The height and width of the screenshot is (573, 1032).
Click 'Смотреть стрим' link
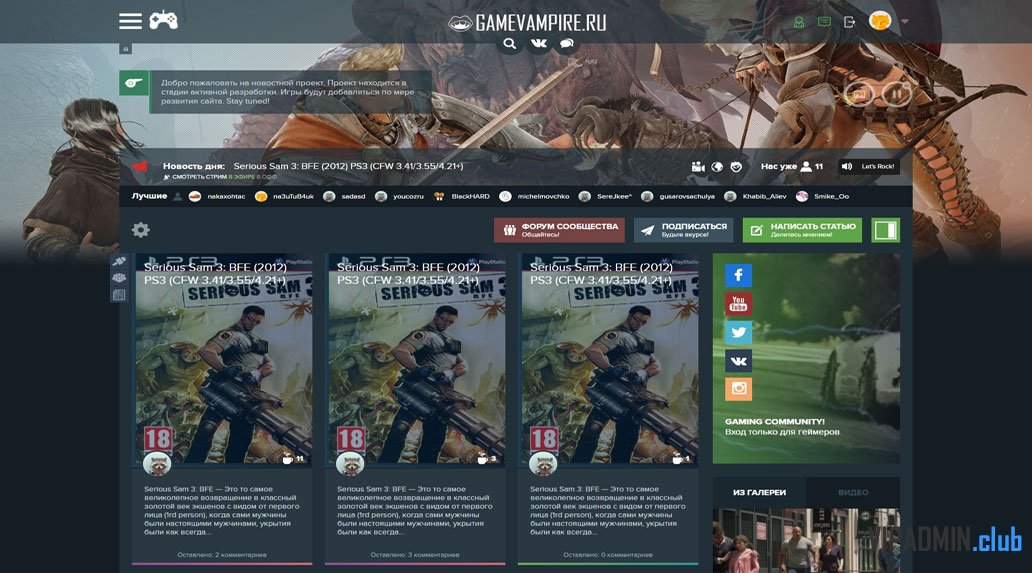tap(199, 177)
